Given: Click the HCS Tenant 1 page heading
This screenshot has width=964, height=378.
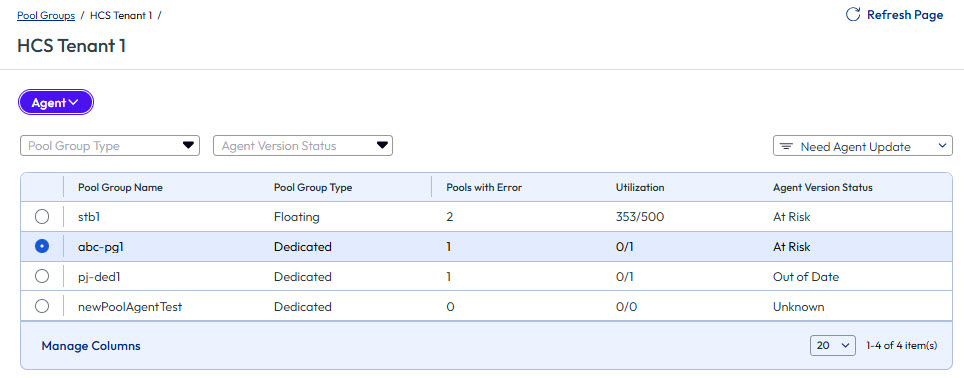Looking at the screenshot, I should [x=71, y=46].
